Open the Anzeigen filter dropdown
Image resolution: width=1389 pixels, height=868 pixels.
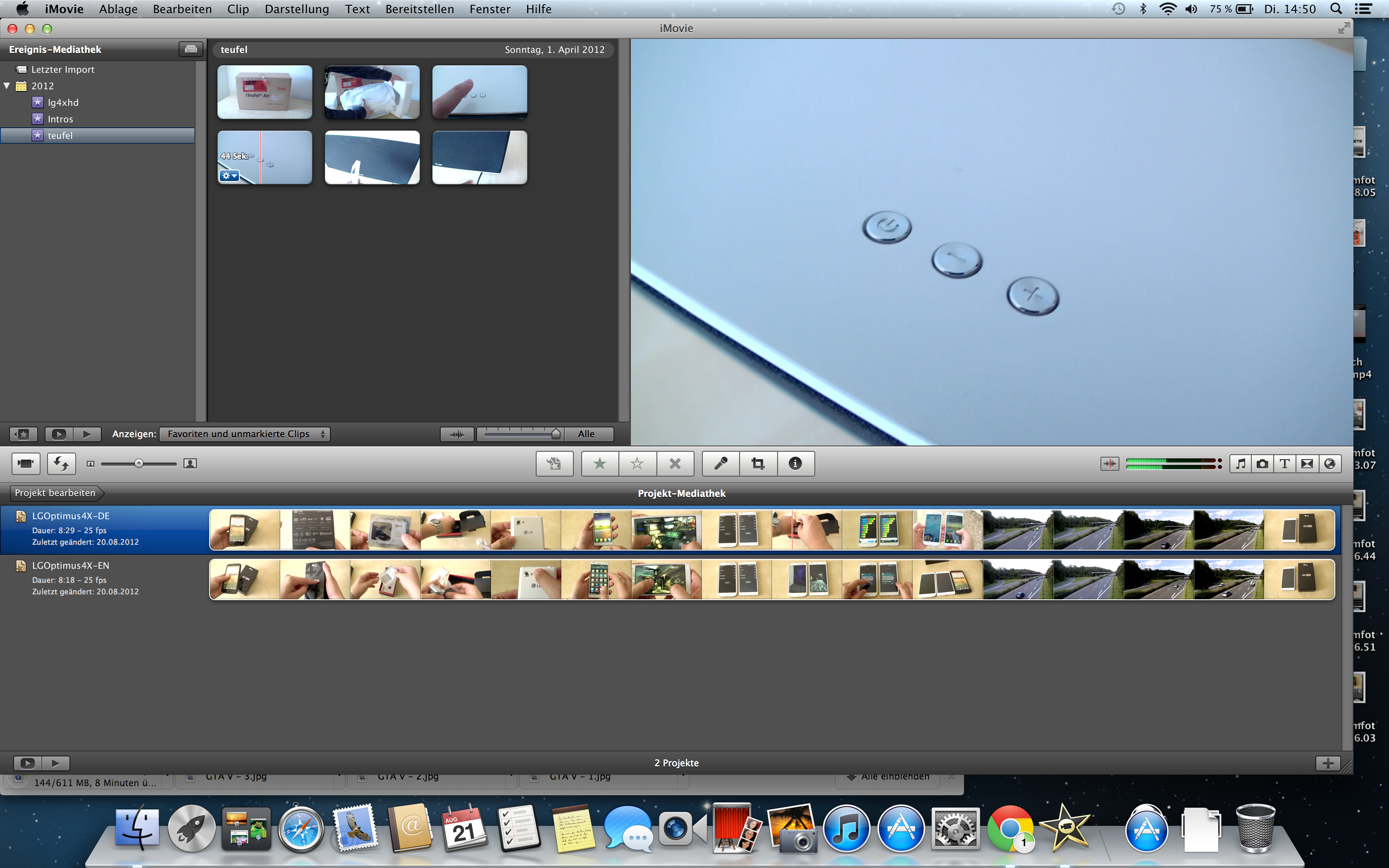pos(244,434)
